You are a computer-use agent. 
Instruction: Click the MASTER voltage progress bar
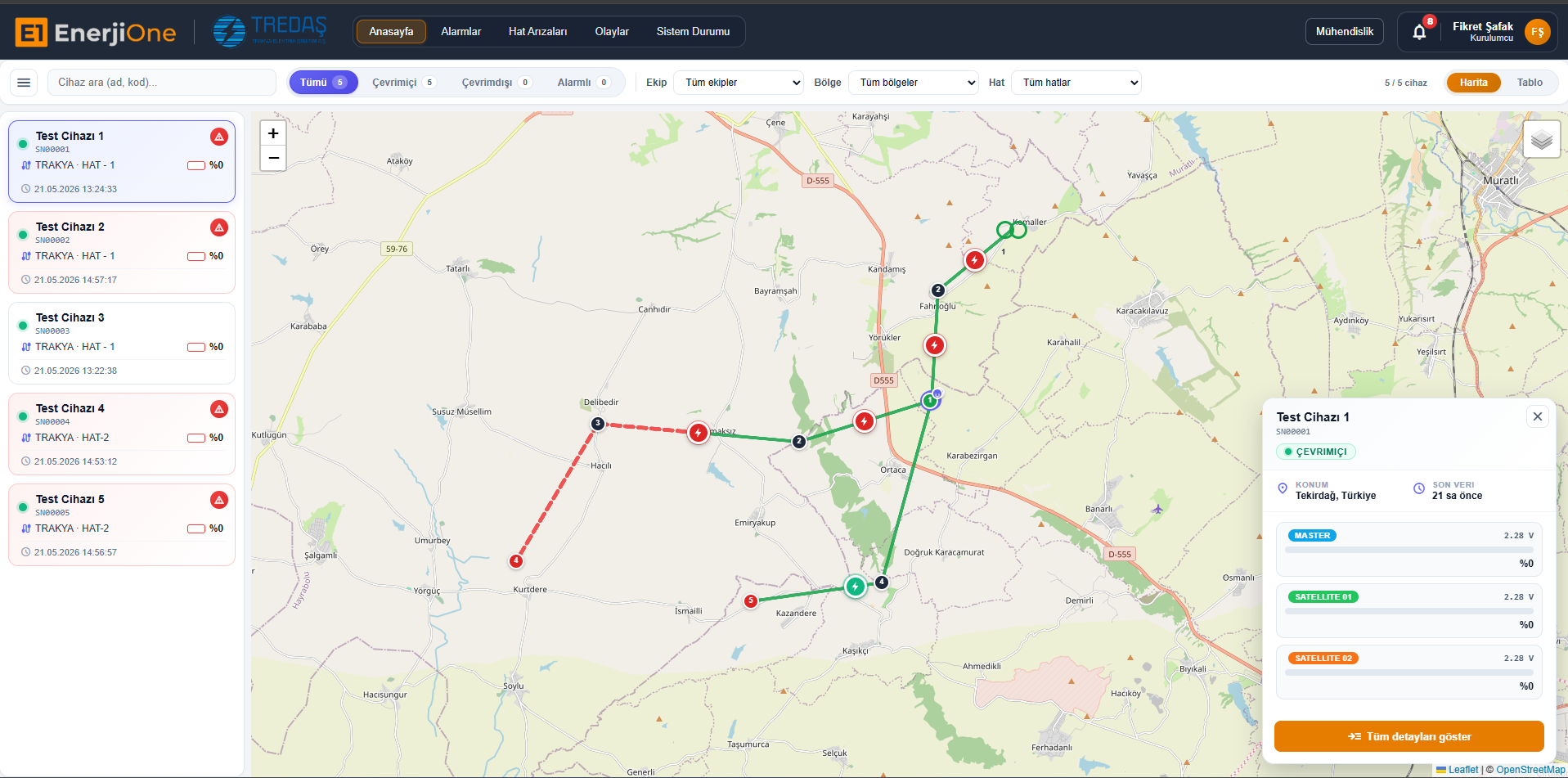[1409, 551]
